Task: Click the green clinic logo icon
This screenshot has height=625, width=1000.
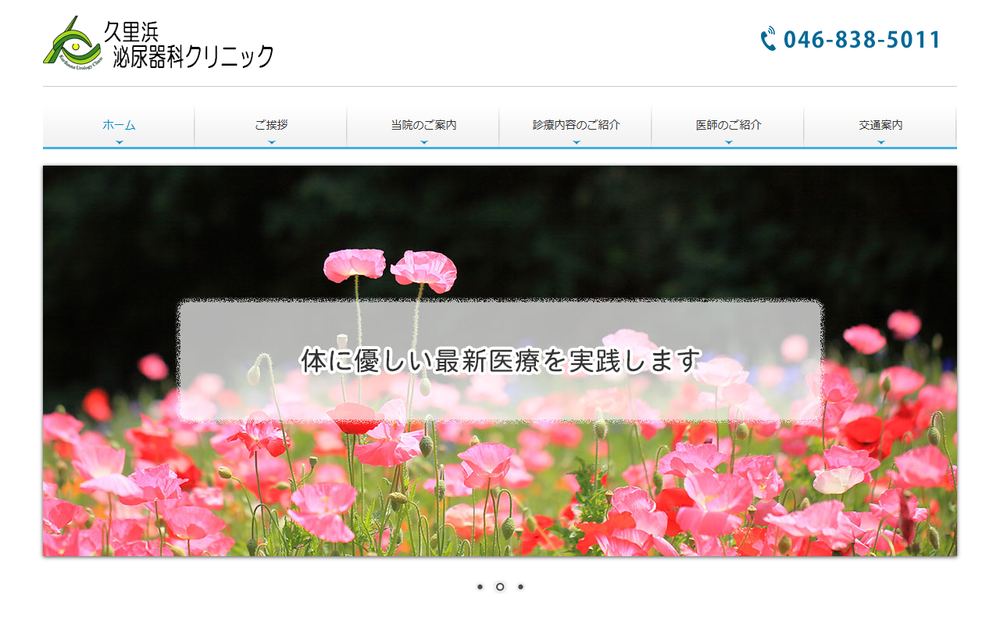Action: pyautogui.click(x=72, y=43)
